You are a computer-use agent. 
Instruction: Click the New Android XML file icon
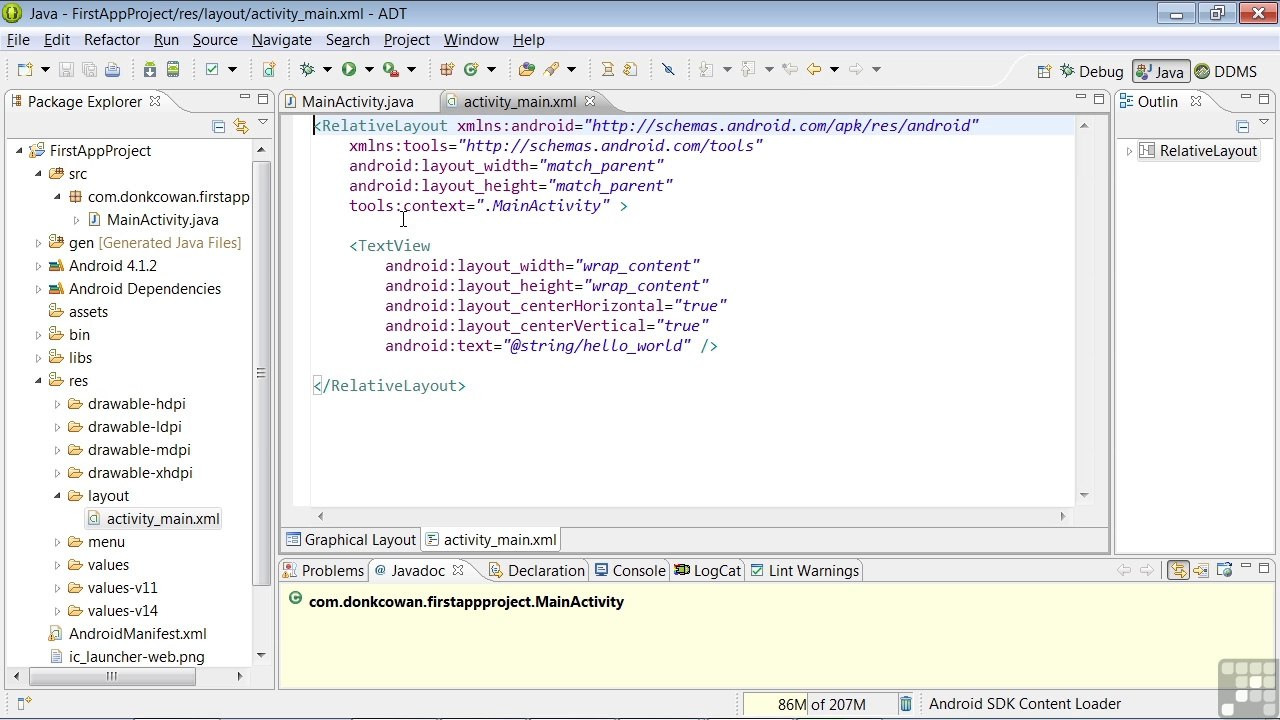[x=269, y=69]
